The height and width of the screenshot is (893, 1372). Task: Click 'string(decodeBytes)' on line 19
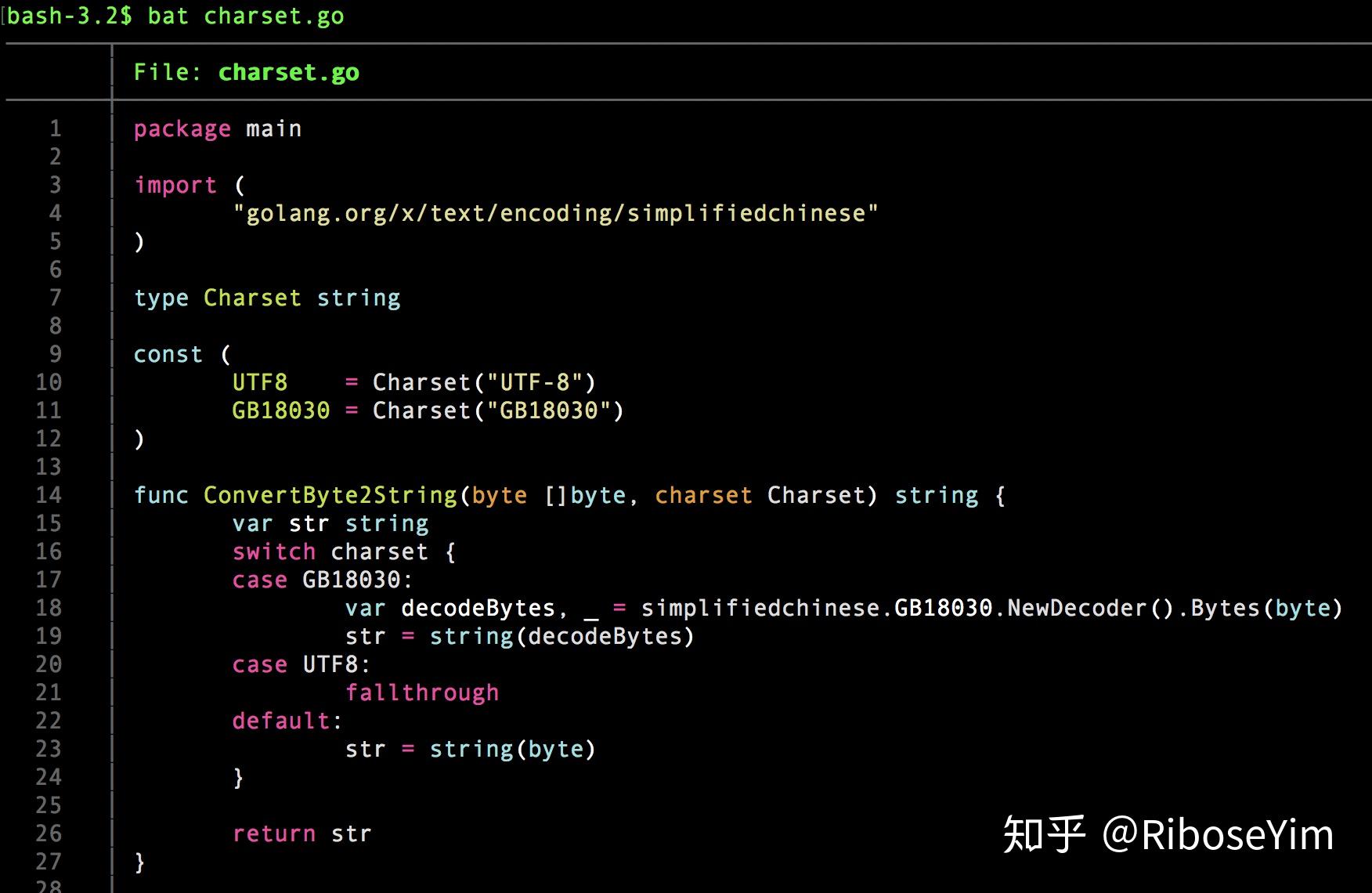(562, 637)
